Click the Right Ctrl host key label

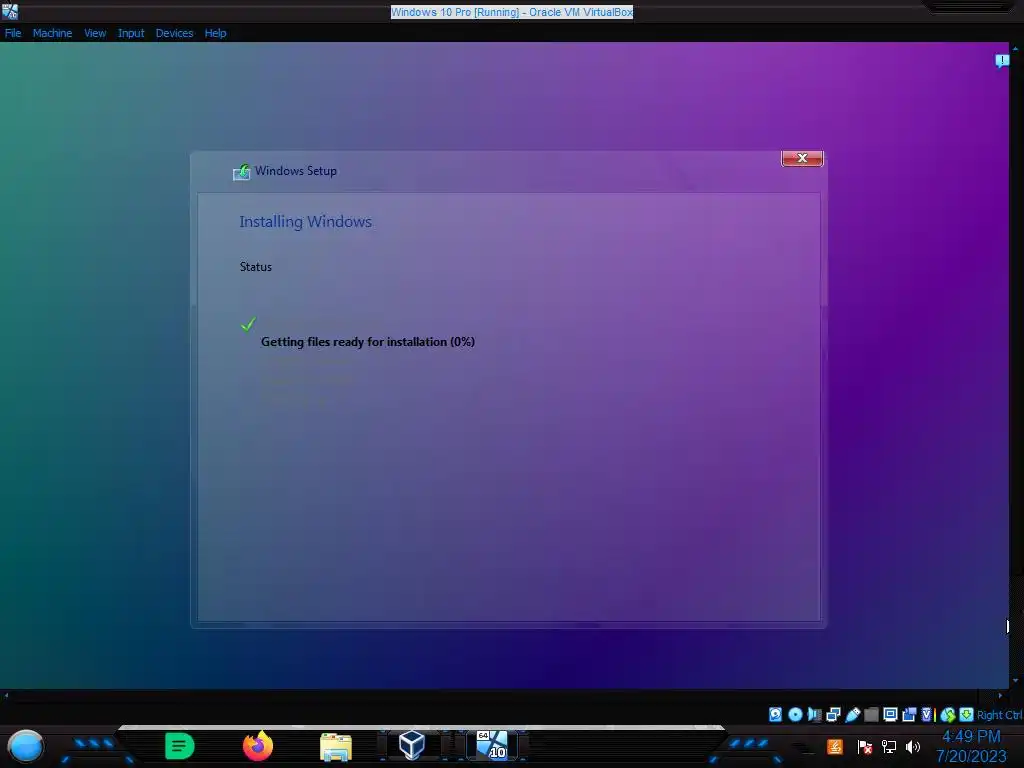1000,715
